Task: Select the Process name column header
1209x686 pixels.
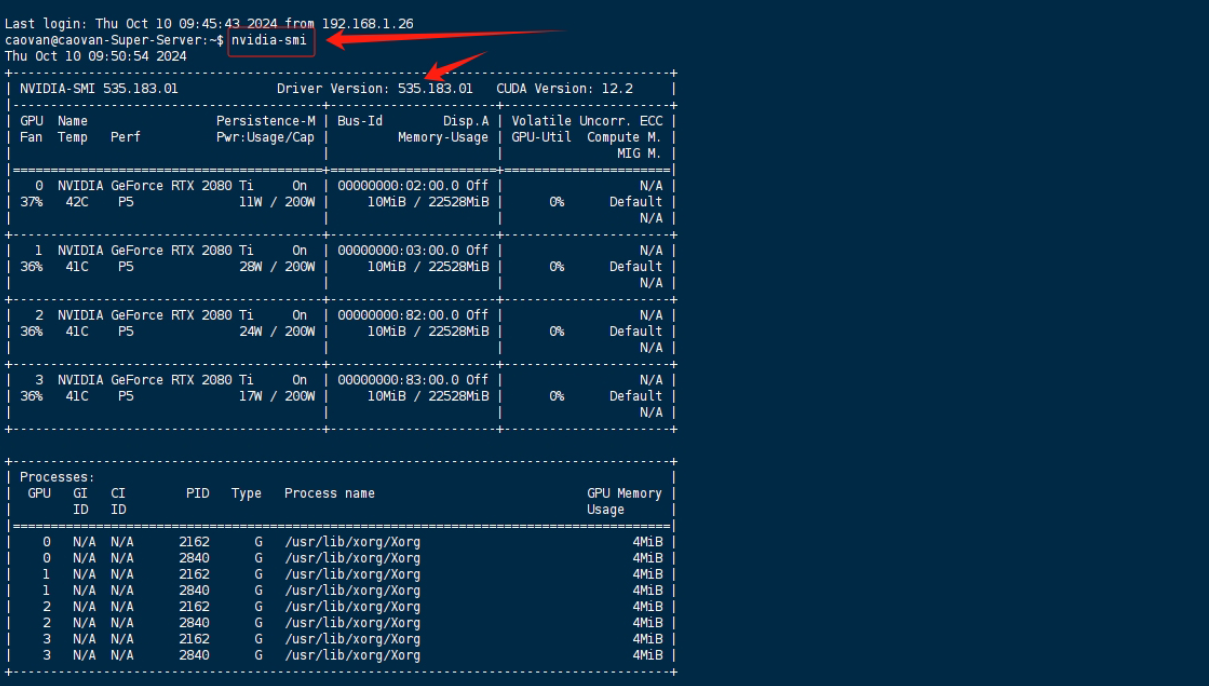Action: (x=330, y=493)
